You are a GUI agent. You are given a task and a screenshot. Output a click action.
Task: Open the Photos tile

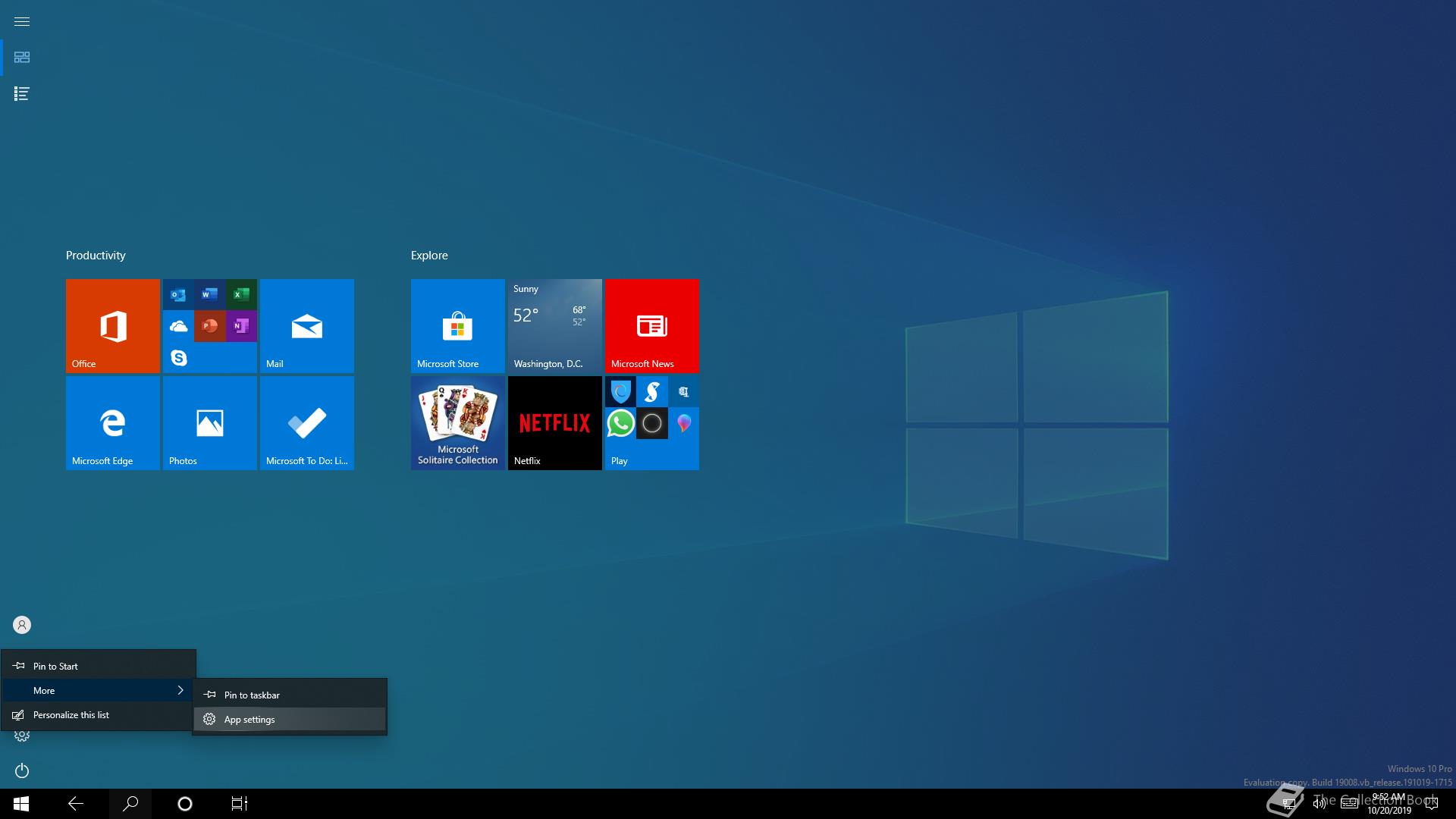[210, 423]
